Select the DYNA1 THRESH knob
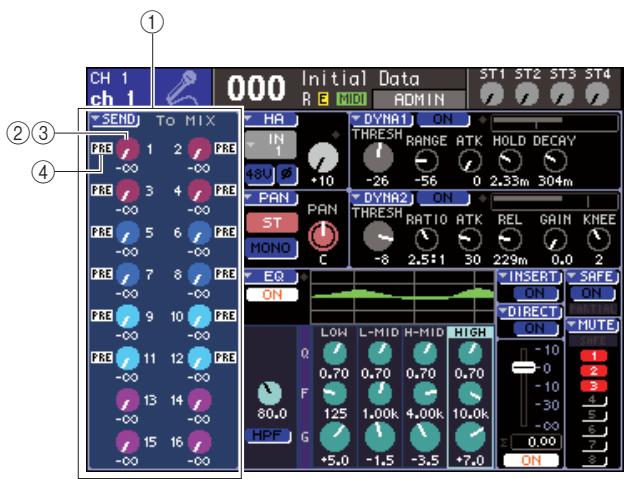Viewport: 626px width, 479px height. point(378,157)
